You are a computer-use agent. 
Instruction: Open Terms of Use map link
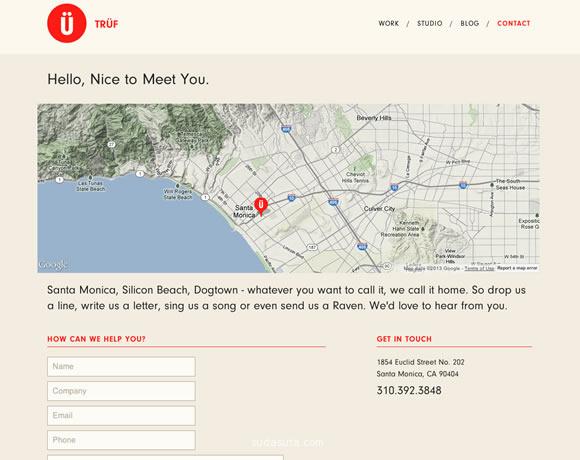479,268
